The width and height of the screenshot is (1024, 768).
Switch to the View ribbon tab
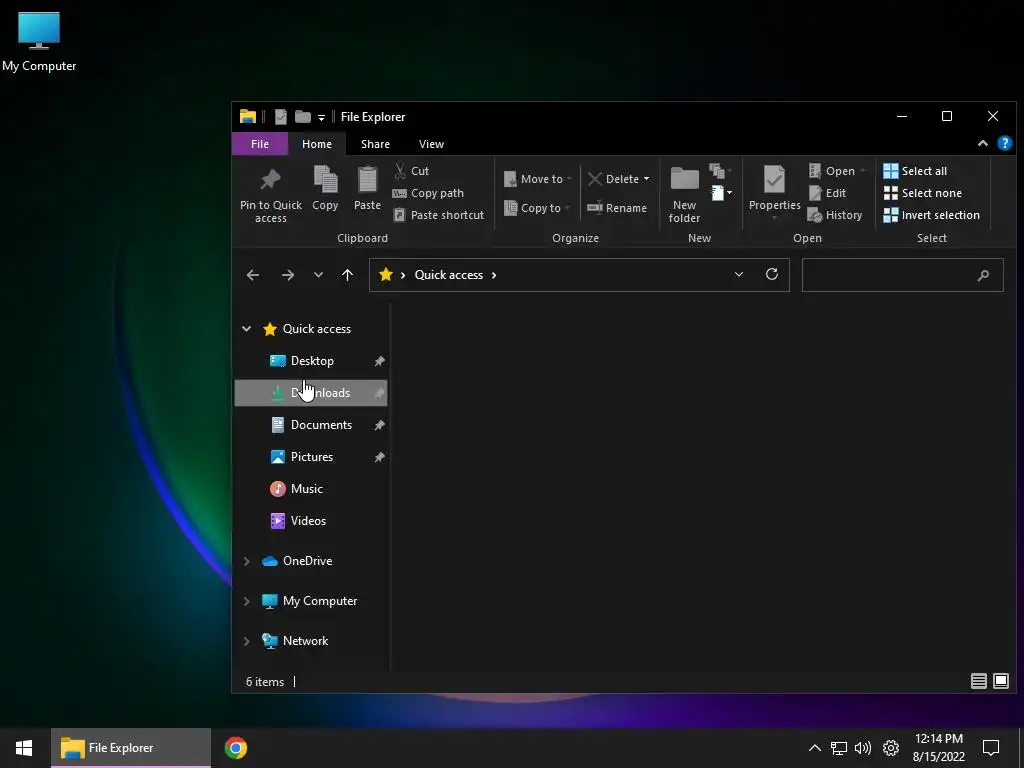pyautogui.click(x=431, y=144)
